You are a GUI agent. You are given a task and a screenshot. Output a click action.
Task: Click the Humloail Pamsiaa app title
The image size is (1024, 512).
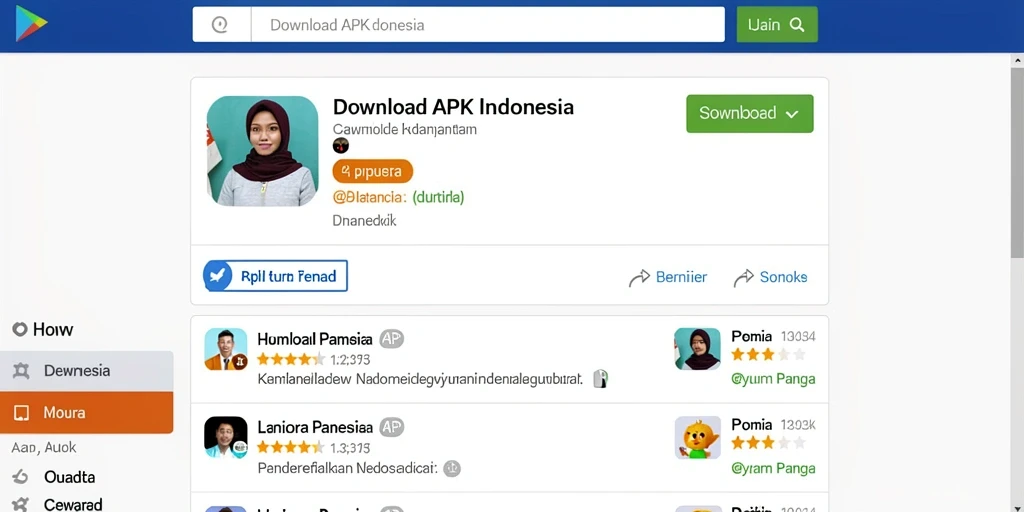pyautogui.click(x=315, y=339)
